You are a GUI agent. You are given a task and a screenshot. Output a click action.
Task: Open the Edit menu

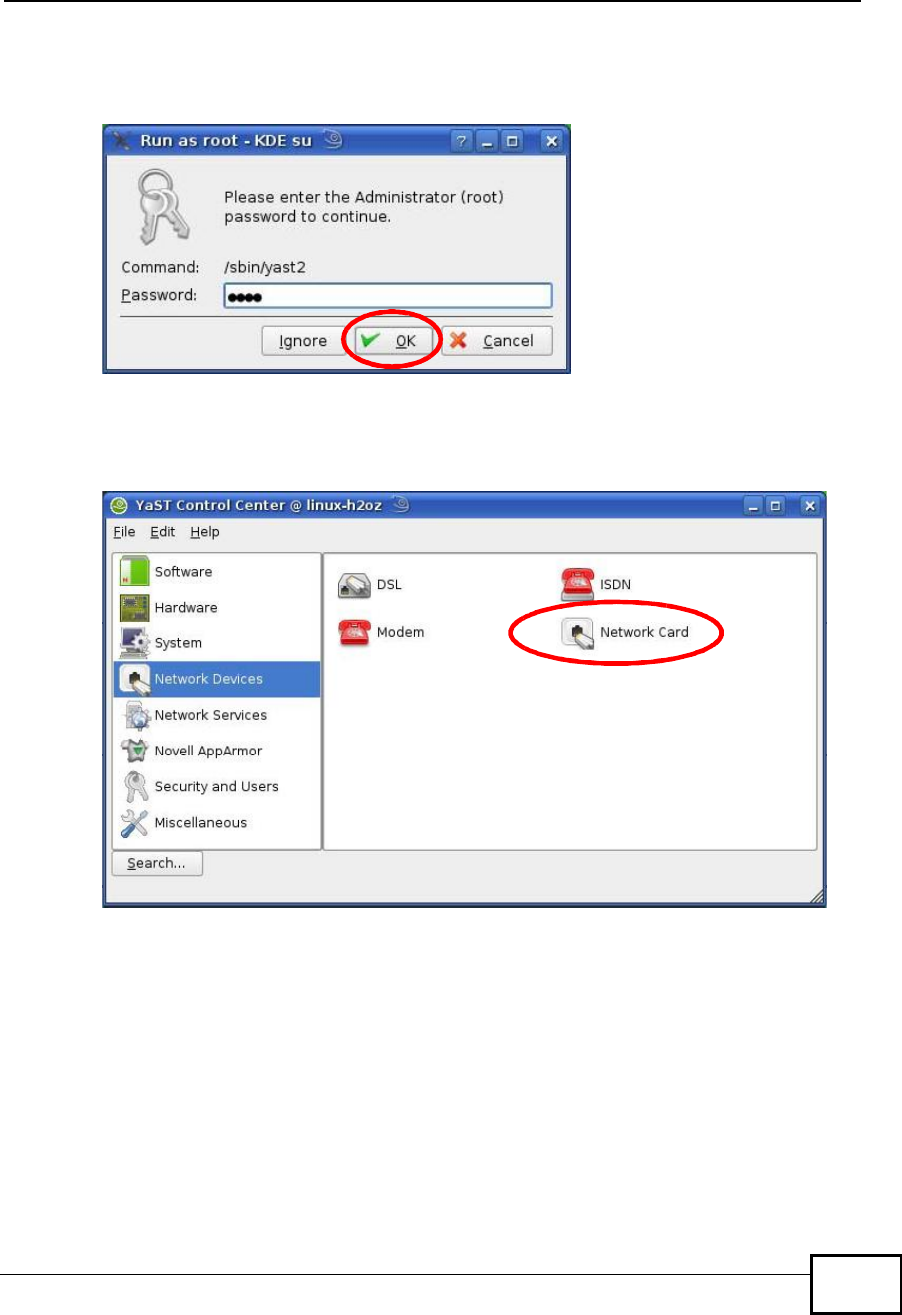pyautogui.click(x=163, y=532)
